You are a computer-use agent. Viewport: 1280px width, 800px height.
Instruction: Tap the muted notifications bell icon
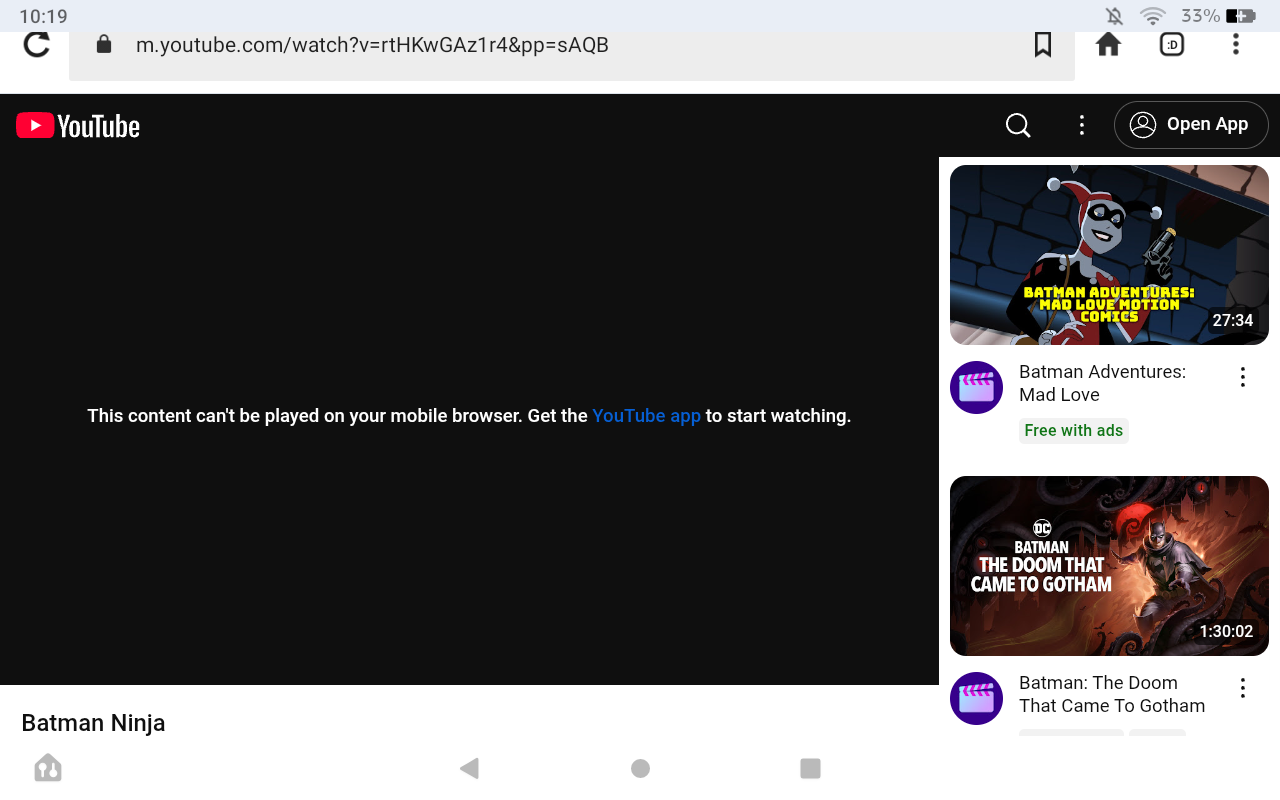tap(1115, 16)
